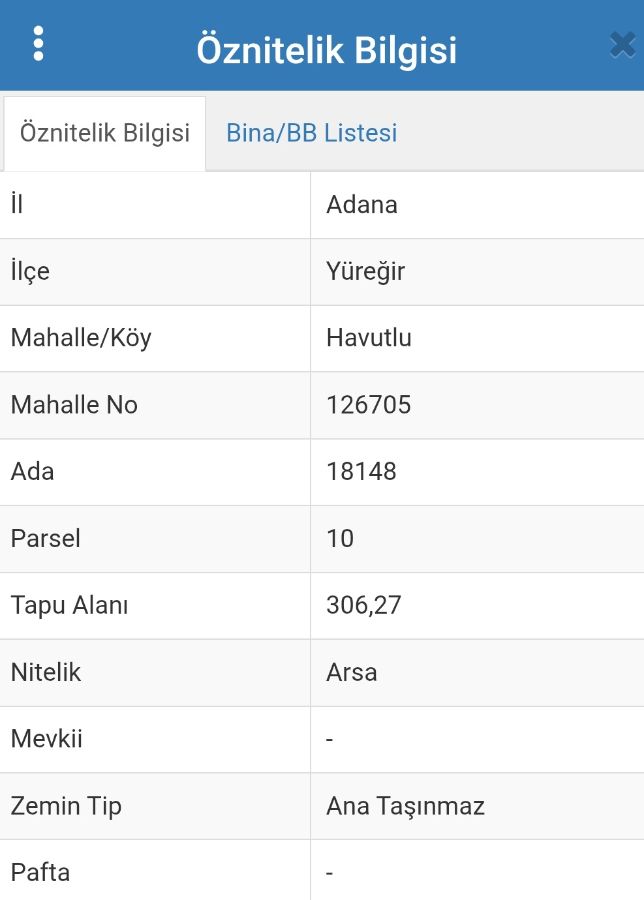
Task: Click the Pafta row label
Action: point(40,872)
